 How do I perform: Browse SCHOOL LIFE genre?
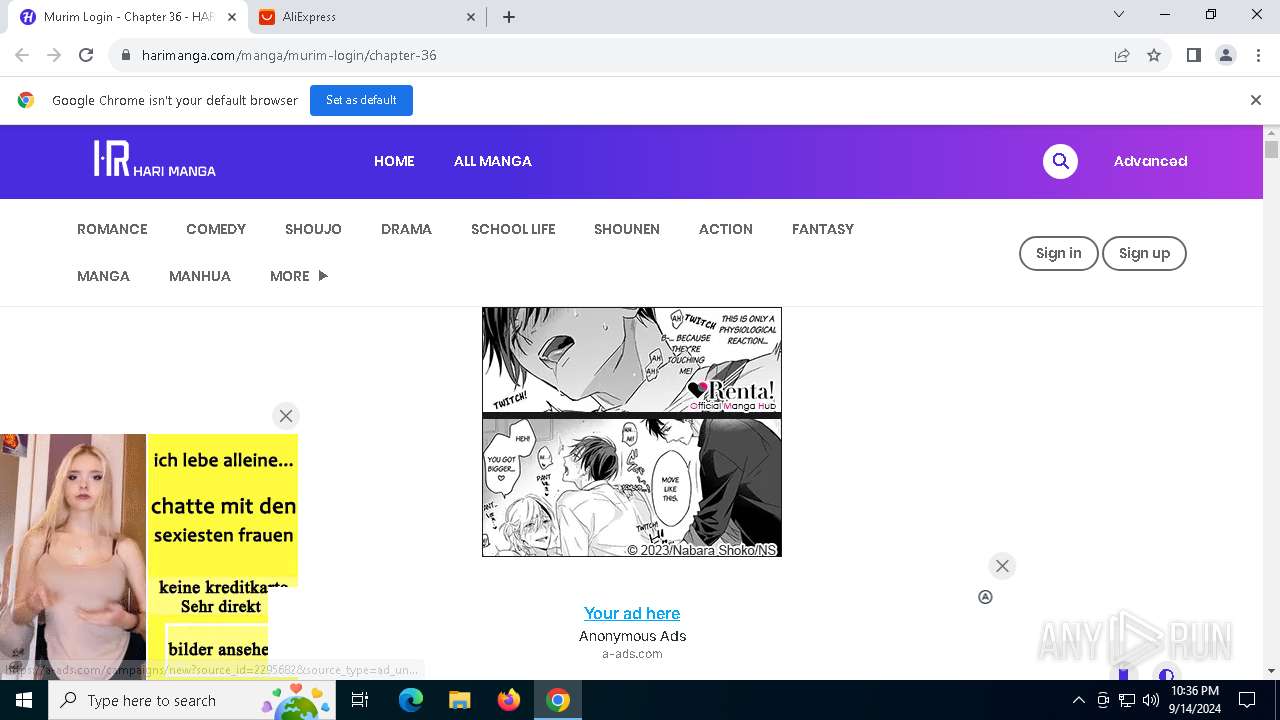click(513, 229)
